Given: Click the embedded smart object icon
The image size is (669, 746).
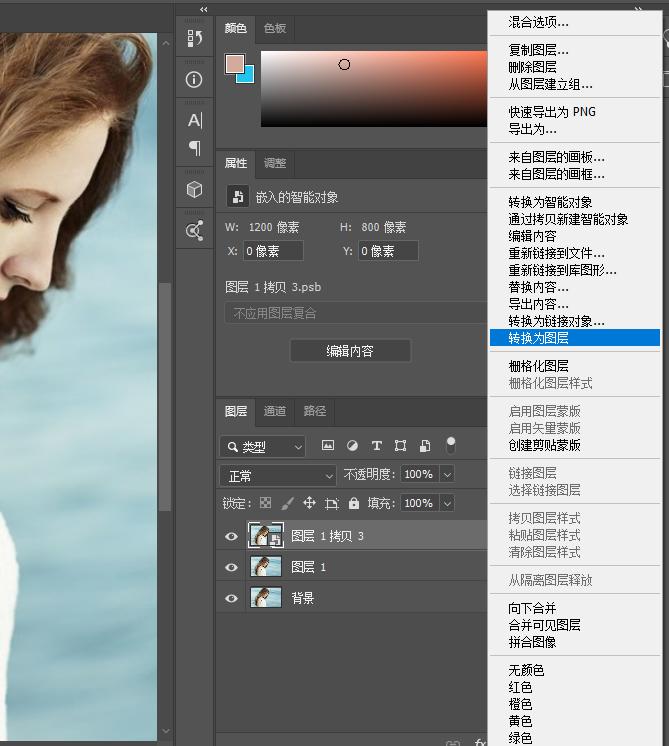Looking at the screenshot, I should pyautogui.click(x=237, y=196).
